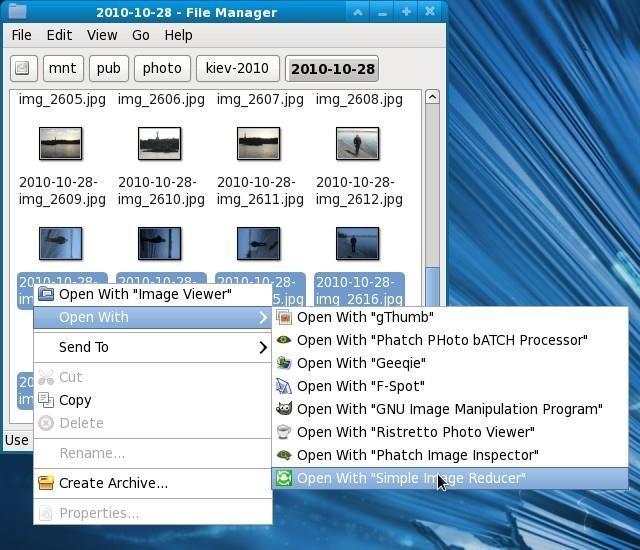Open the View menu
640x550 pixels.
click(102, 35)
